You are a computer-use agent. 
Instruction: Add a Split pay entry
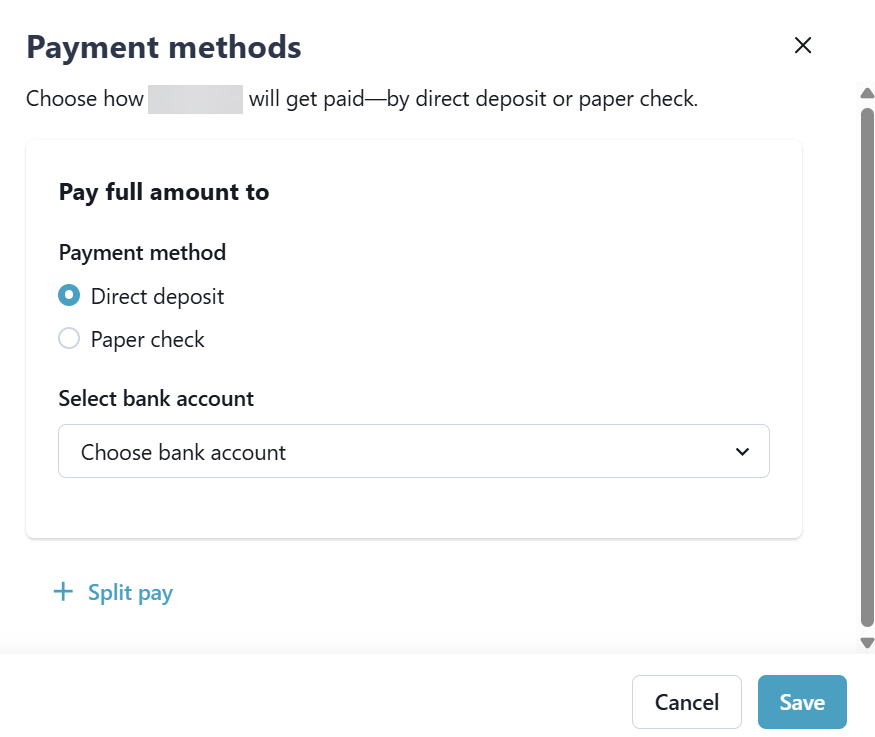pos(130,592)
